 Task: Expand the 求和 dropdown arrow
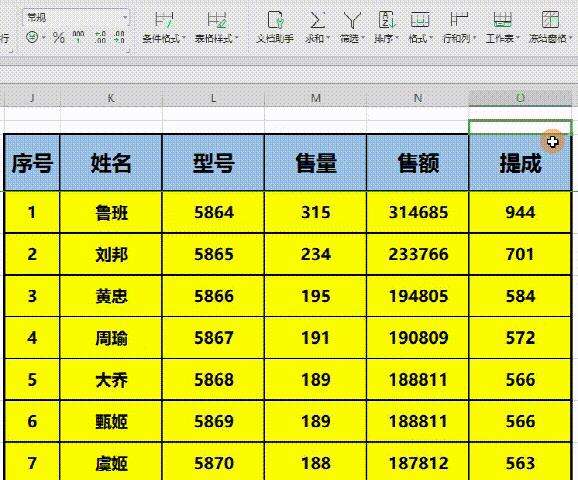(328, 38)
